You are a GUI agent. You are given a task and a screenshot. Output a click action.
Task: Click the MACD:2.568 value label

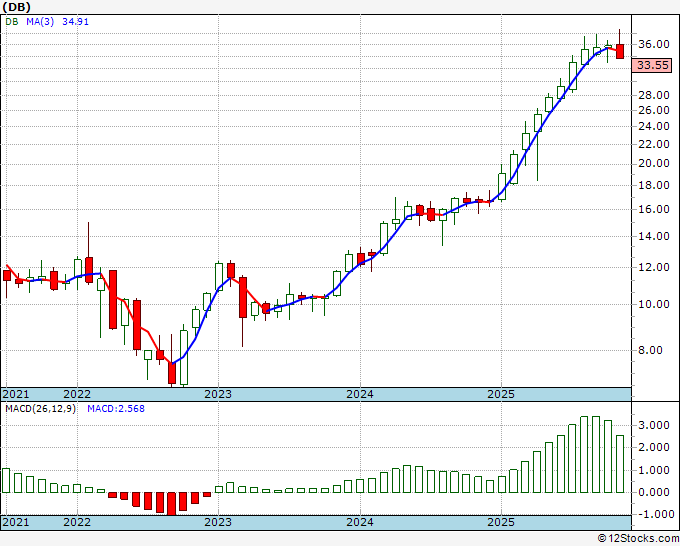pyautogui.click(x=116, y=409)
